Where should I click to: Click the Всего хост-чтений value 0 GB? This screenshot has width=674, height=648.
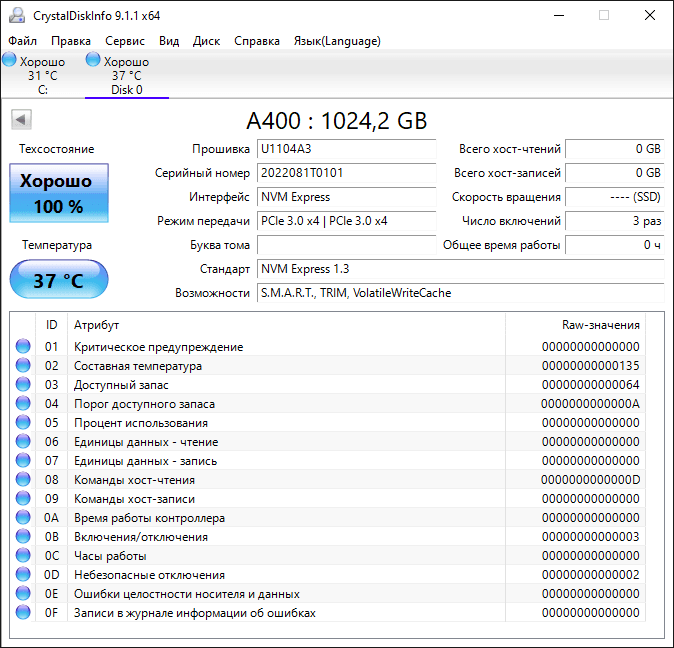pos(615,149)
